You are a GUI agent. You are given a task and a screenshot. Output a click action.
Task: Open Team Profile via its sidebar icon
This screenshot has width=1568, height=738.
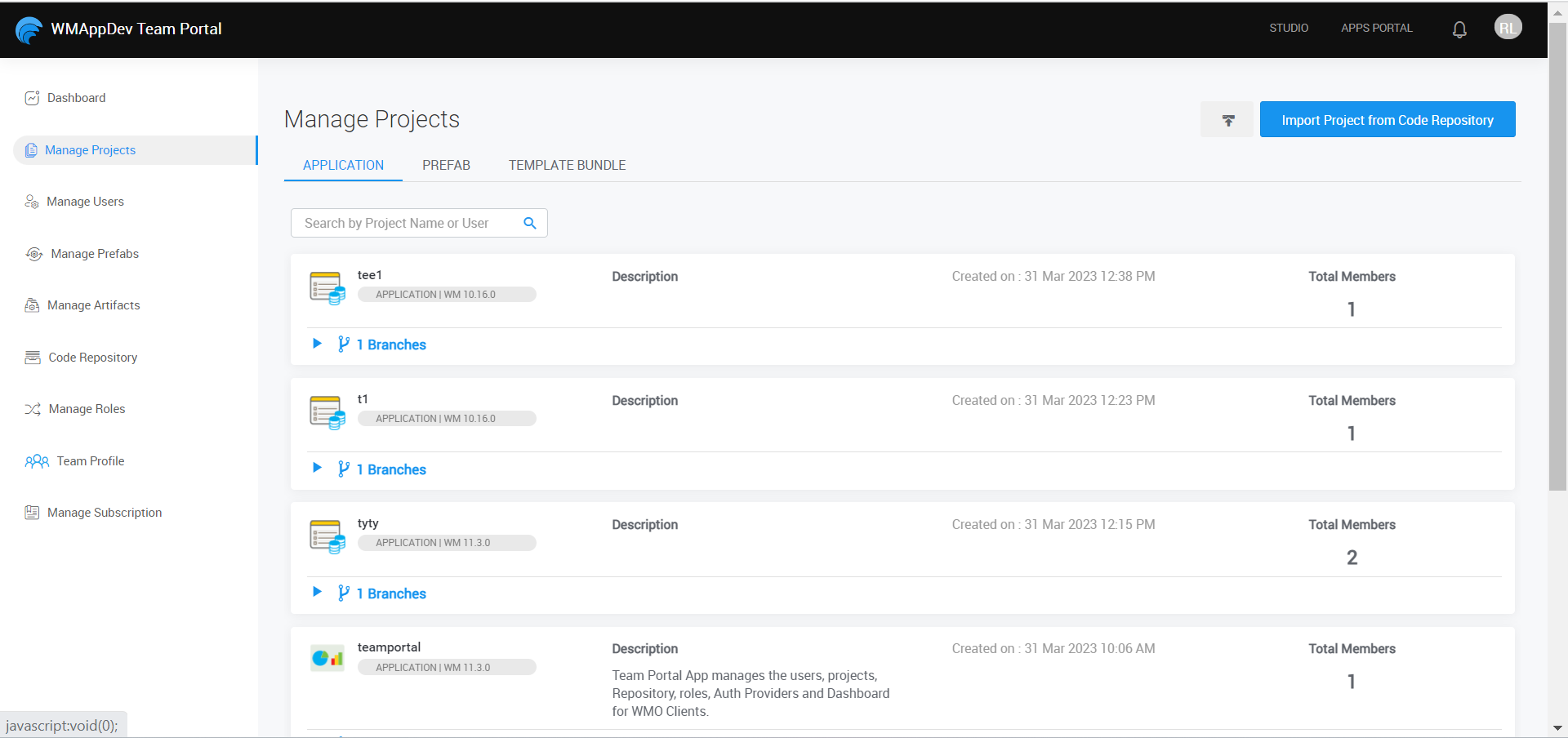tap(36, 461)
